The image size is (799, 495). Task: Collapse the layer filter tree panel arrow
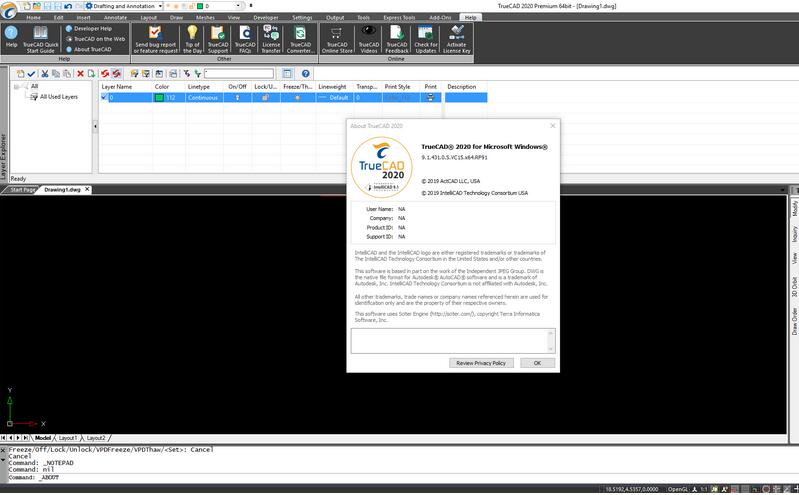pos(95,126)
